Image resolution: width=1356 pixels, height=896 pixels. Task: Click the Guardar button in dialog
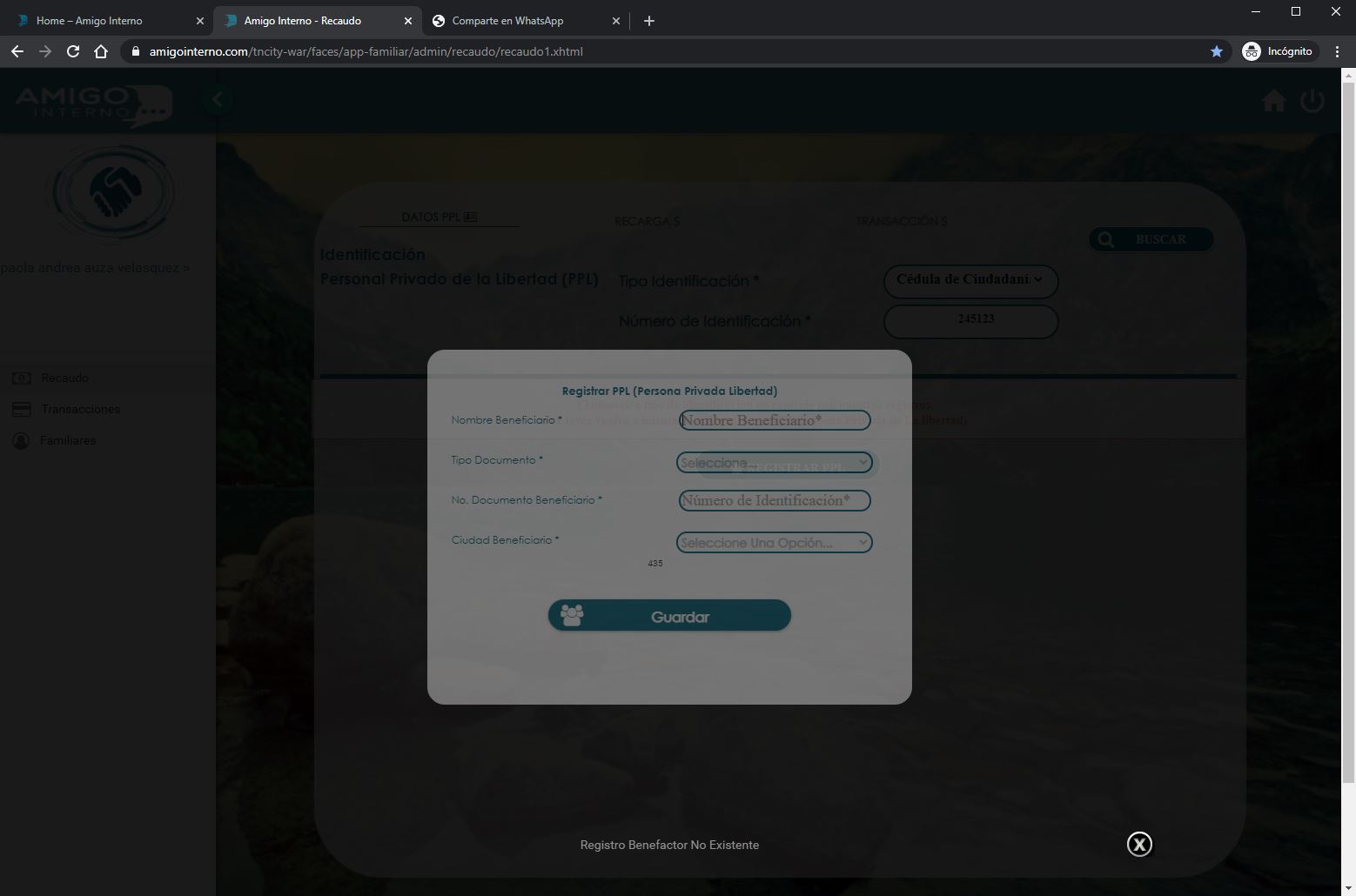669,616
